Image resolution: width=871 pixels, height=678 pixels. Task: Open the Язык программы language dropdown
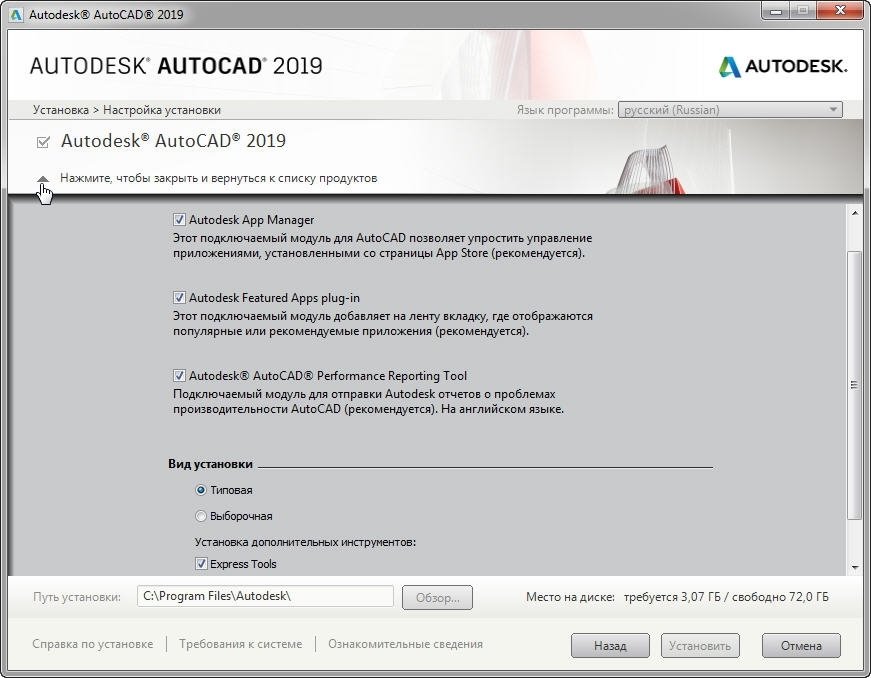pyautogui.click(x=730, y=110)
